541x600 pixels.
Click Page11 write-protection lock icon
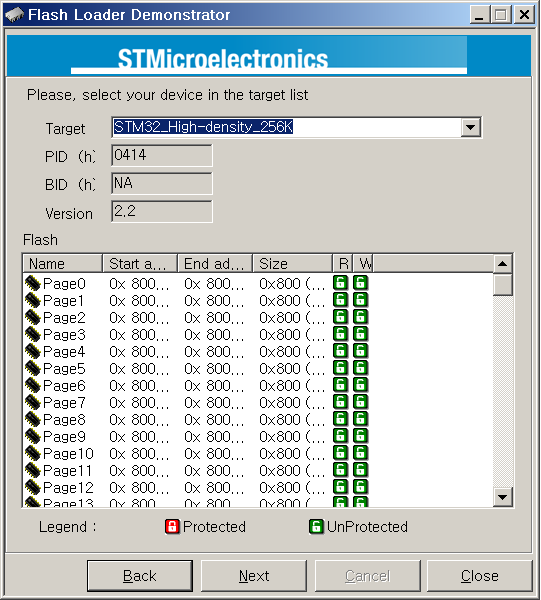(x=360, y=470)
